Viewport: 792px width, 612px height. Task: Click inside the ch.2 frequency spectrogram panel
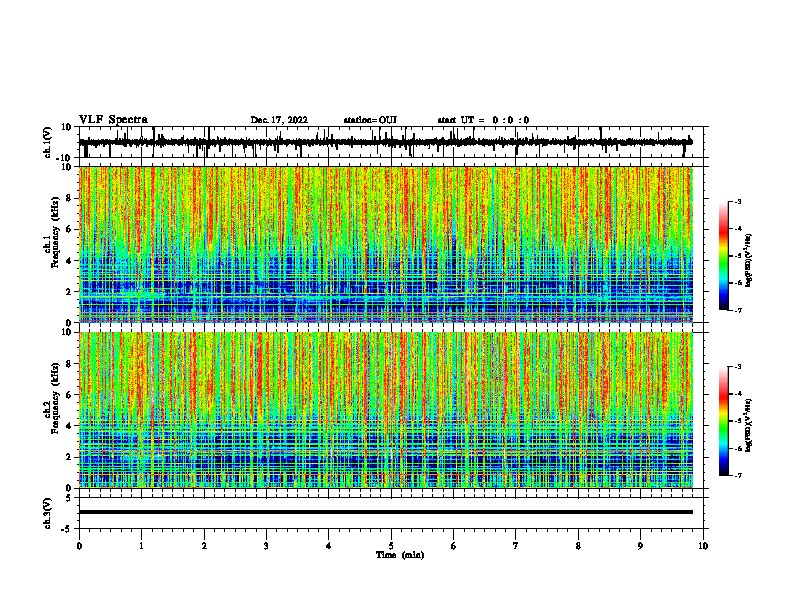tap(391, 410)
